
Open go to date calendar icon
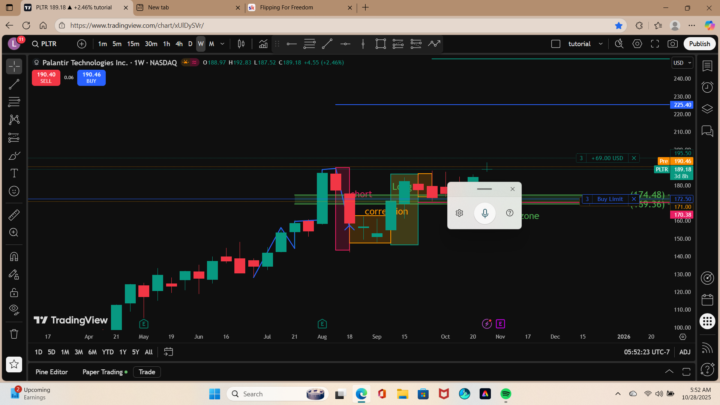(169, 352)
